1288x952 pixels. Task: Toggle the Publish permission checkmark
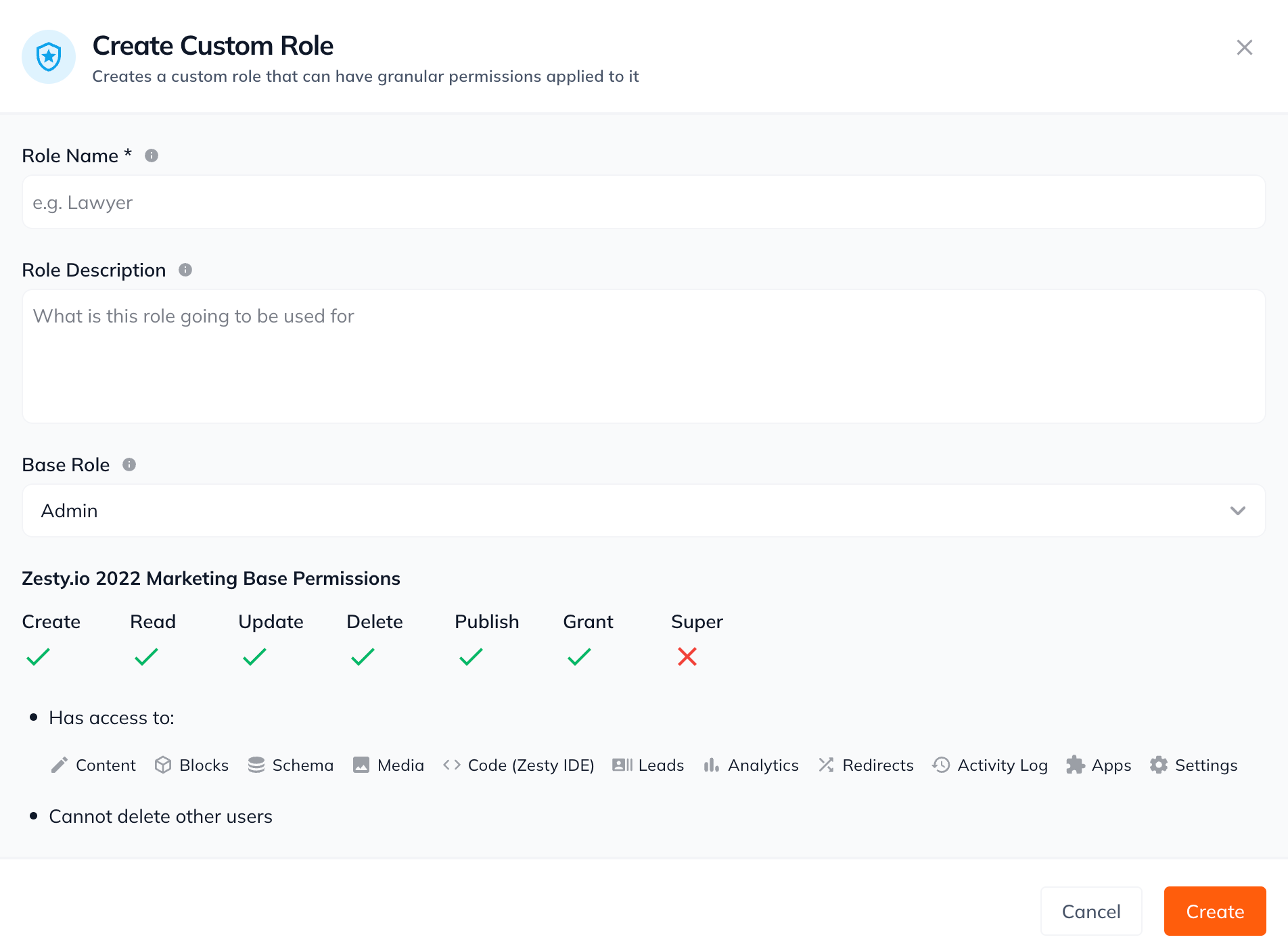[470, 657]
